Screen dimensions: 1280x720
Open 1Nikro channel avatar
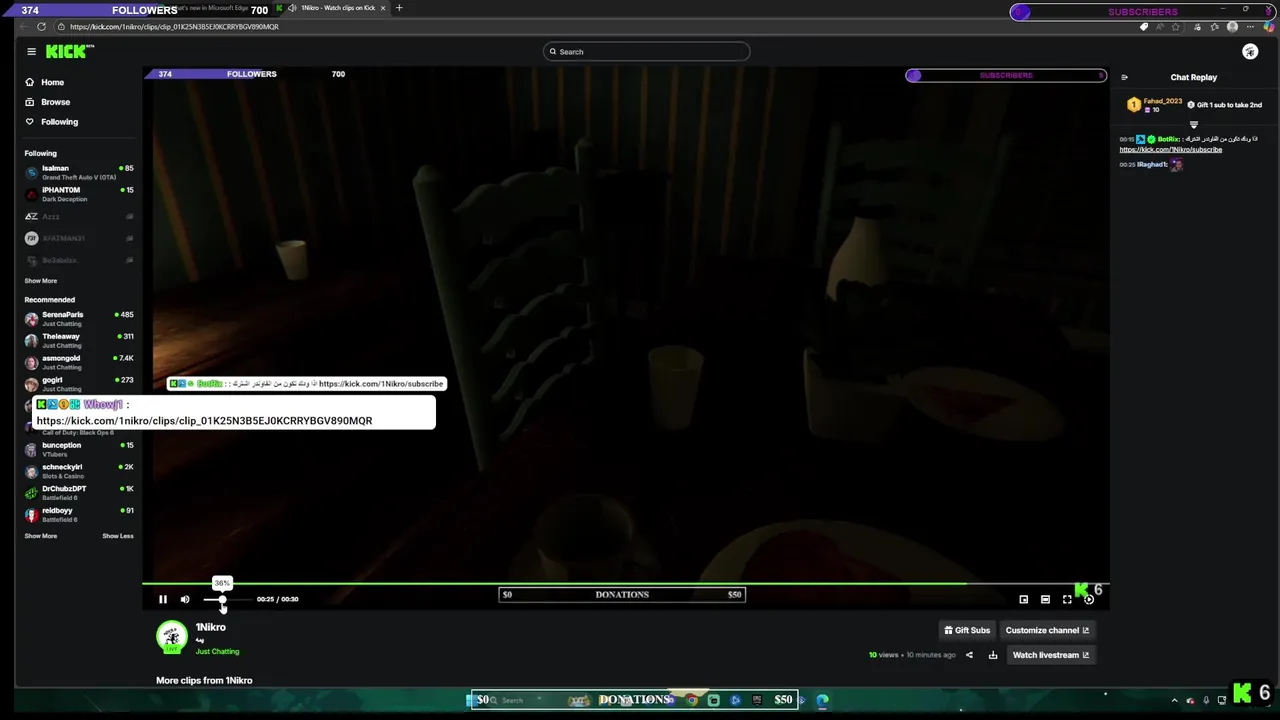coord(172,637)
